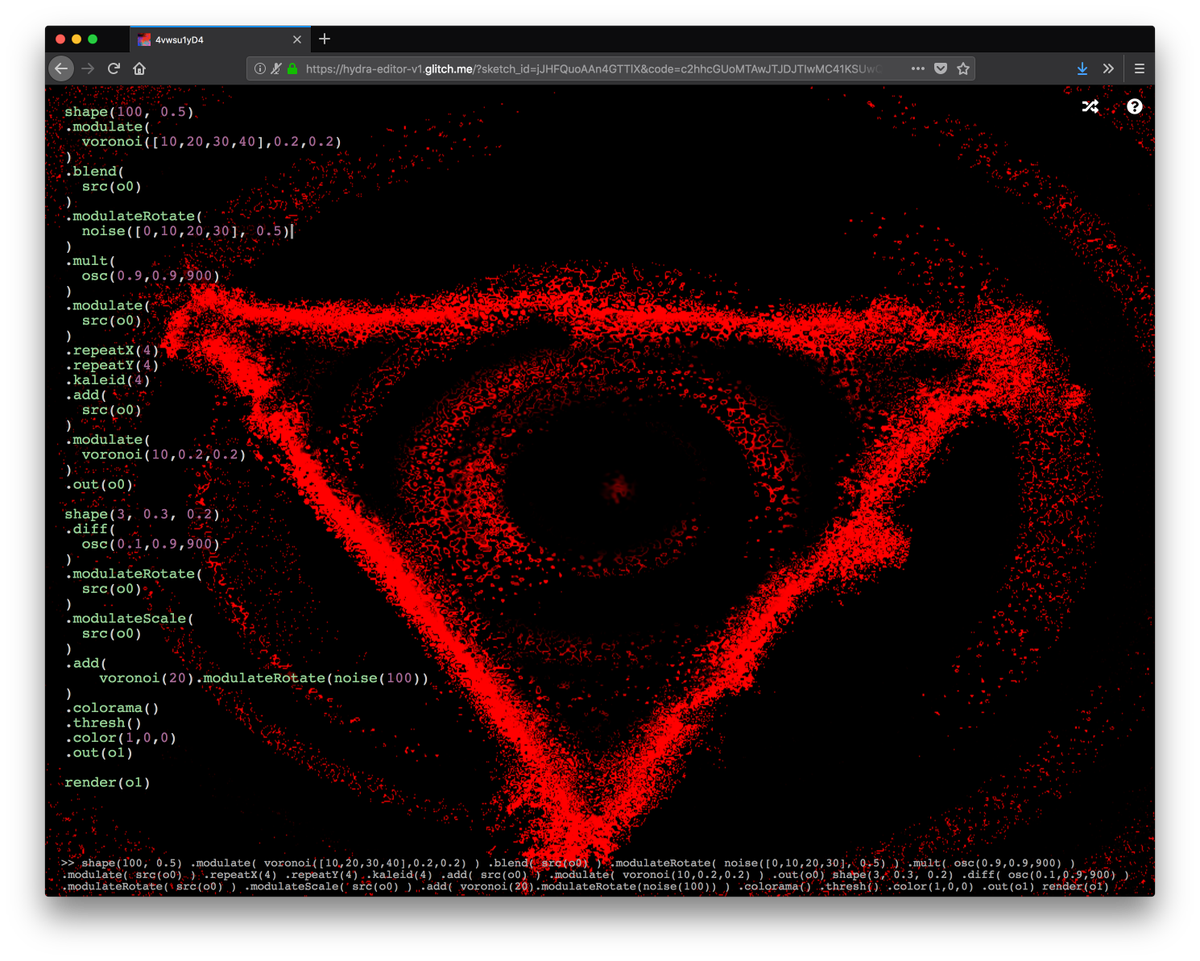Click the '.out(o0)' code line

coord(99,485)
